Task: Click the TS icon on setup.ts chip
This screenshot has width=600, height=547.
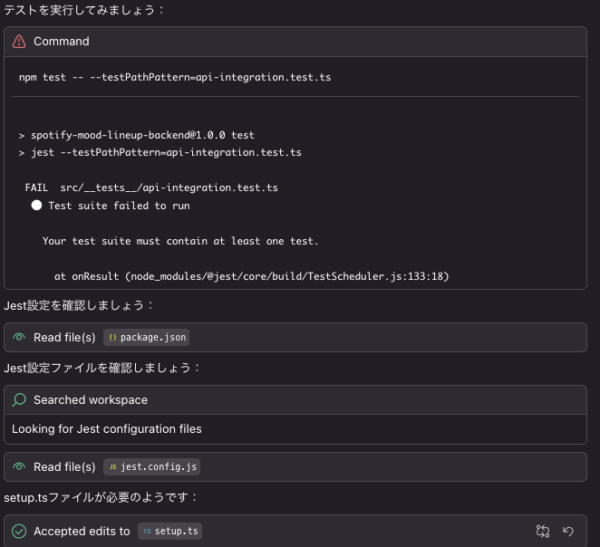Action: (147, 531)
